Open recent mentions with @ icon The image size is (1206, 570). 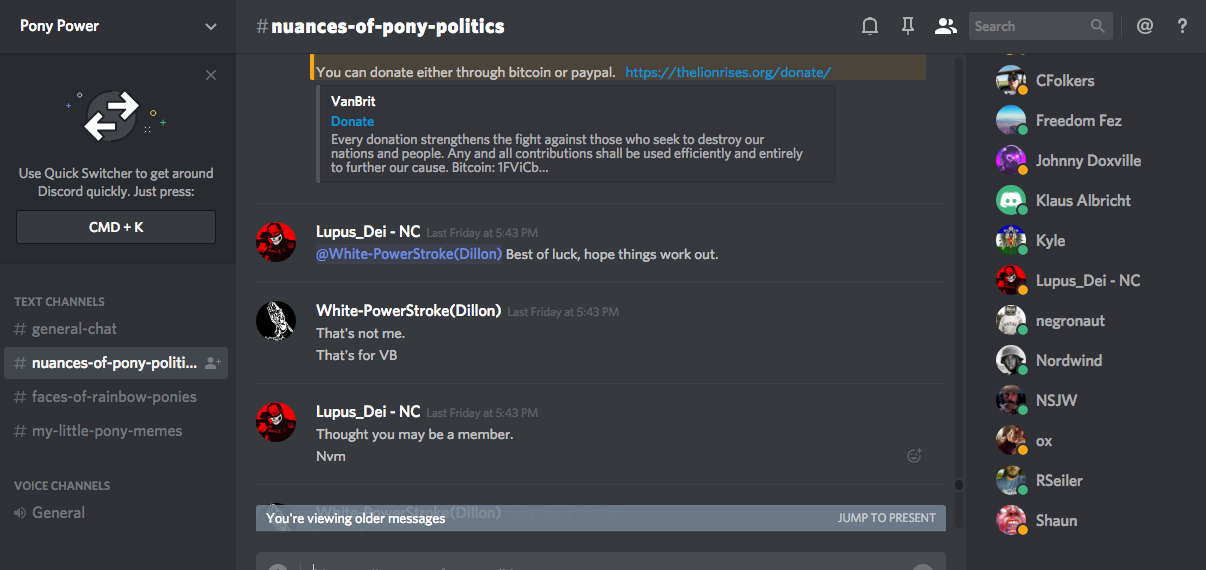click(x=1145, y=27)
